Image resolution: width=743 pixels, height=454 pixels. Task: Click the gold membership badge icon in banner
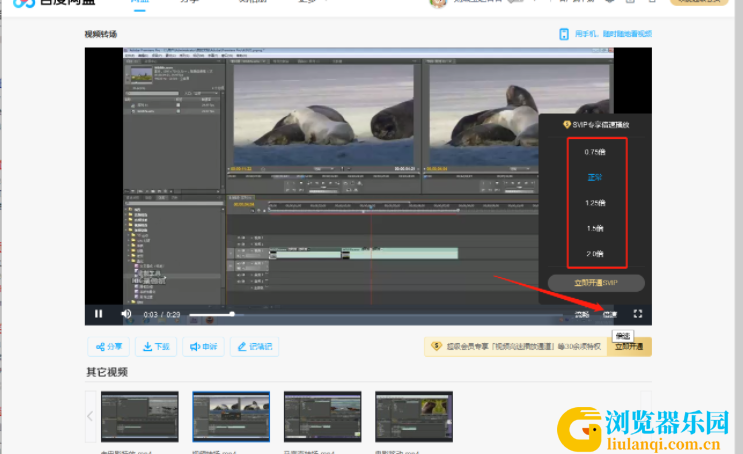pos(436,346)
